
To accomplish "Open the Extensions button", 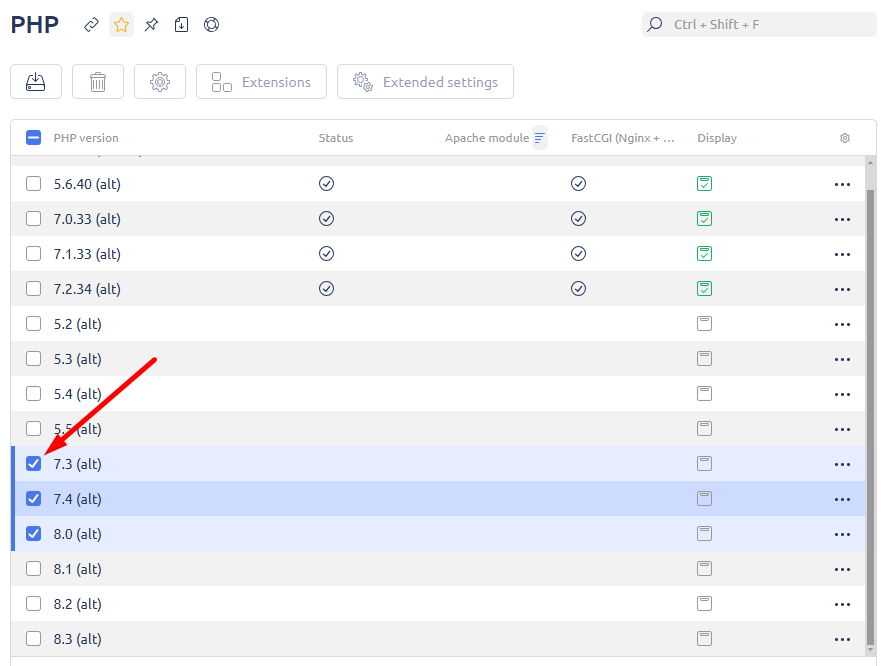I will coord(262,82).
